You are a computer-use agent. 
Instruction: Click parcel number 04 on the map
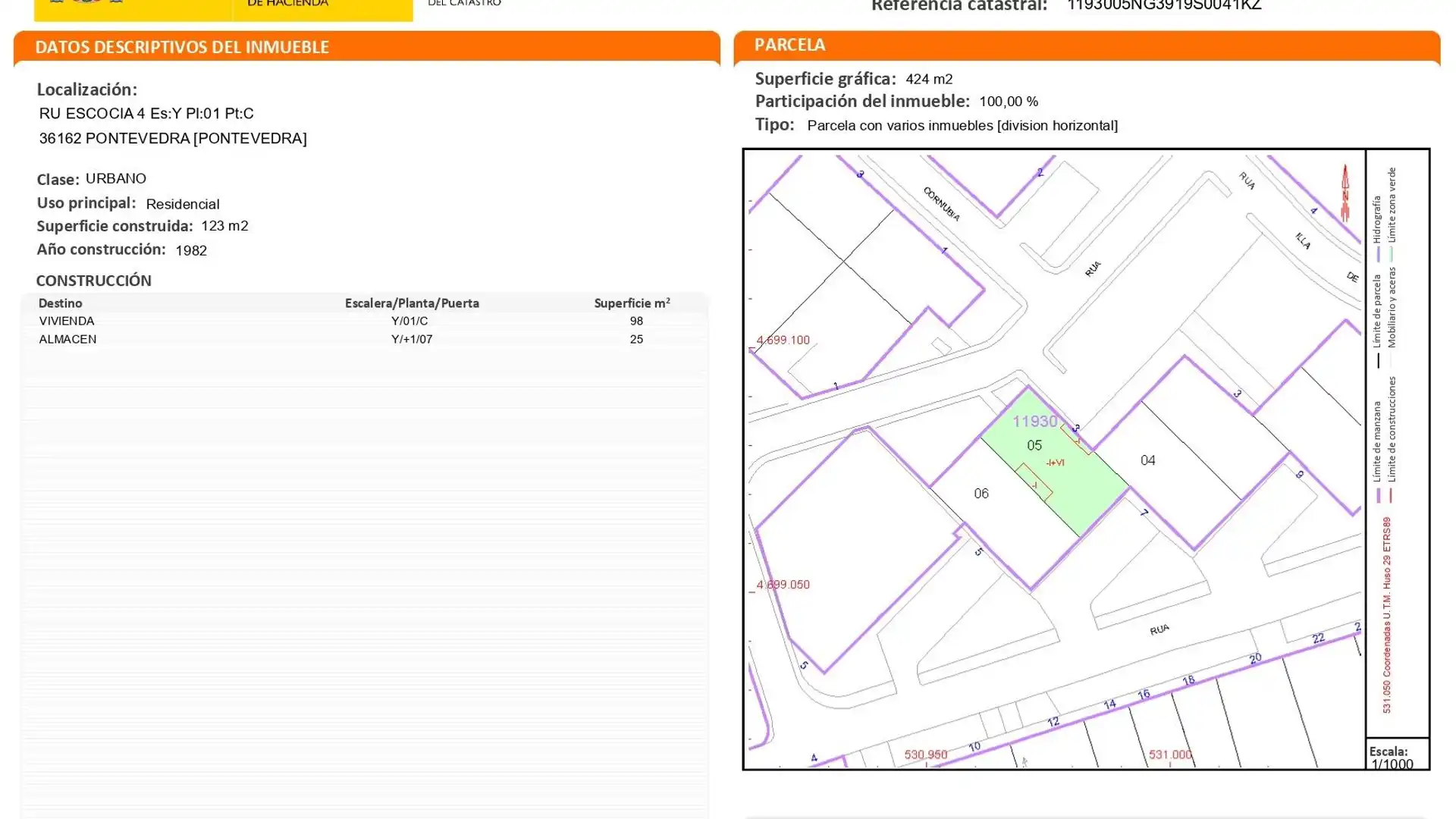[x=1147, y=460]
